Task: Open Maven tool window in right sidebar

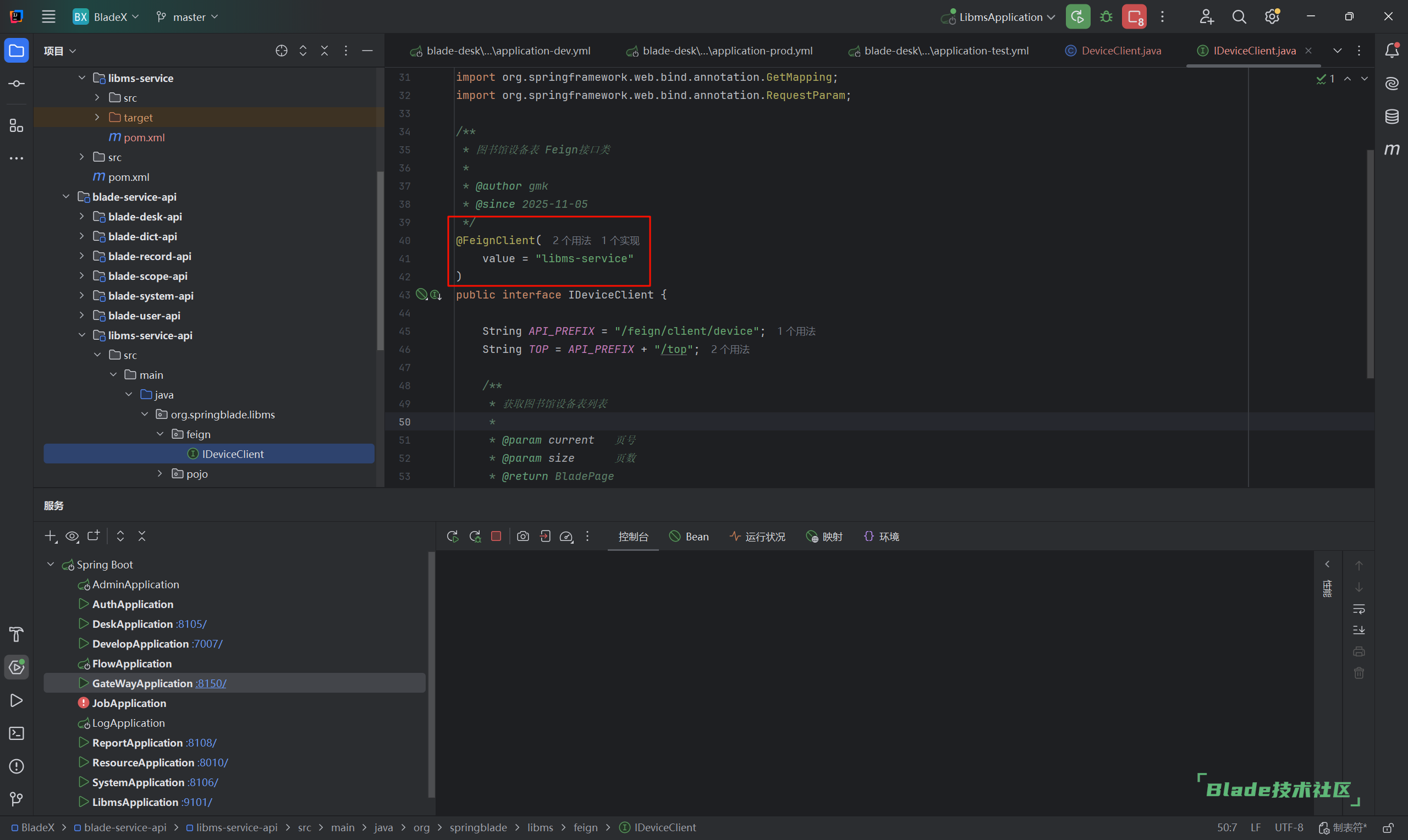Action: (1391, 150)
